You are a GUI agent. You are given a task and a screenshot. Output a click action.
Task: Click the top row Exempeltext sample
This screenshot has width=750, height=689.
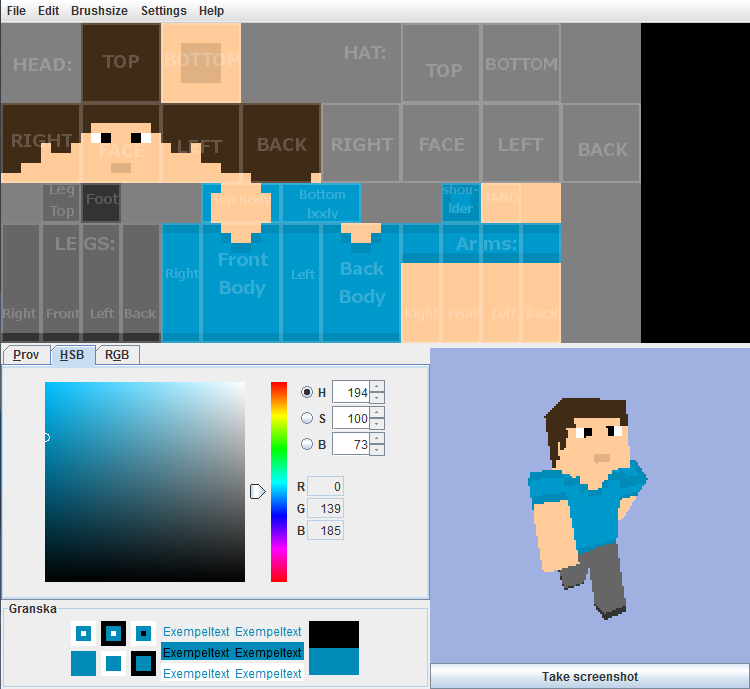coord(232,632)
